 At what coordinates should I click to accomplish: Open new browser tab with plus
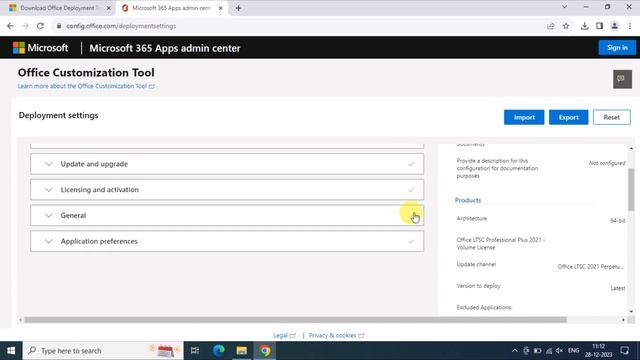(x=238, y=8)
